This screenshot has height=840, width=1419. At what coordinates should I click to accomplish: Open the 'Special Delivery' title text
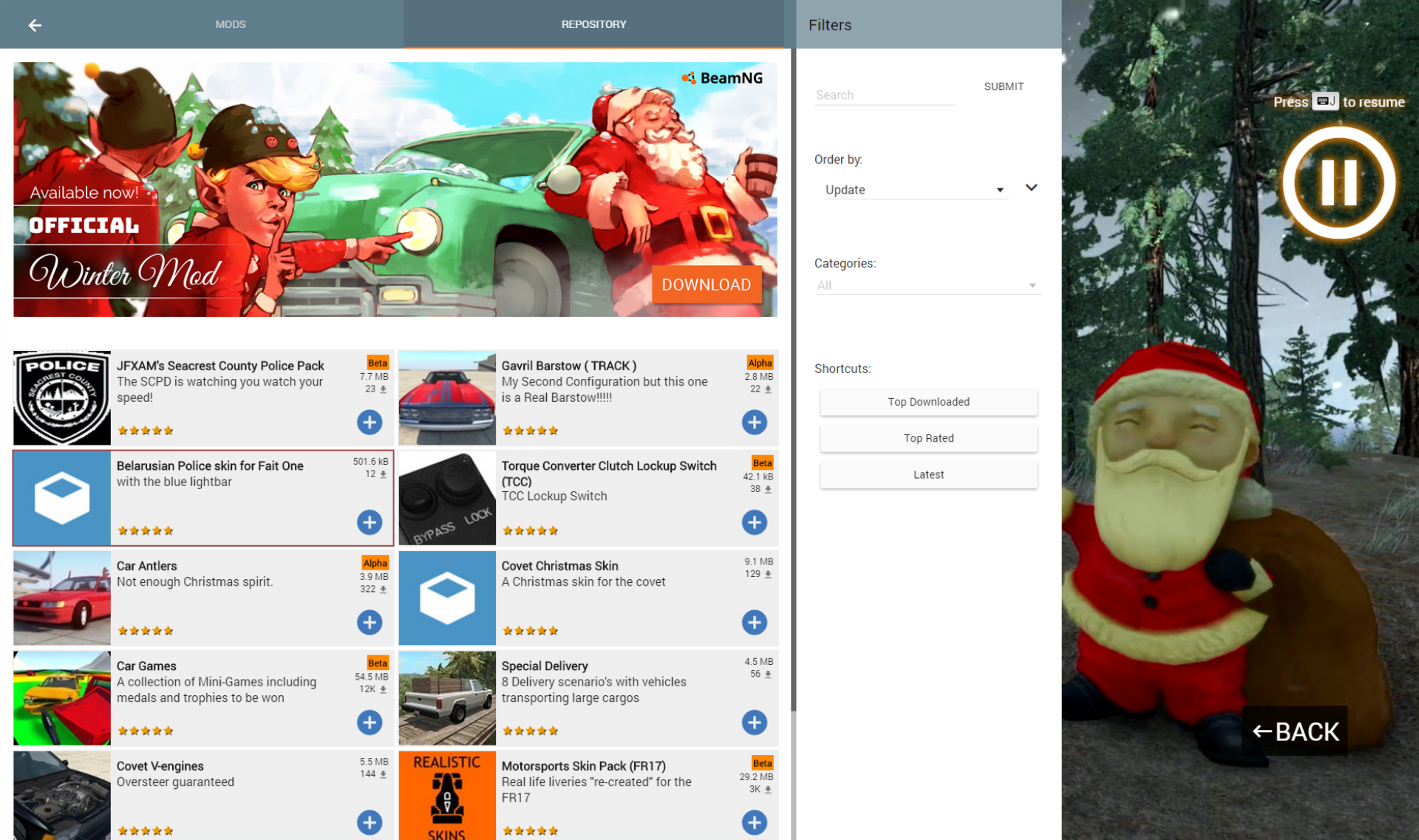545,666
